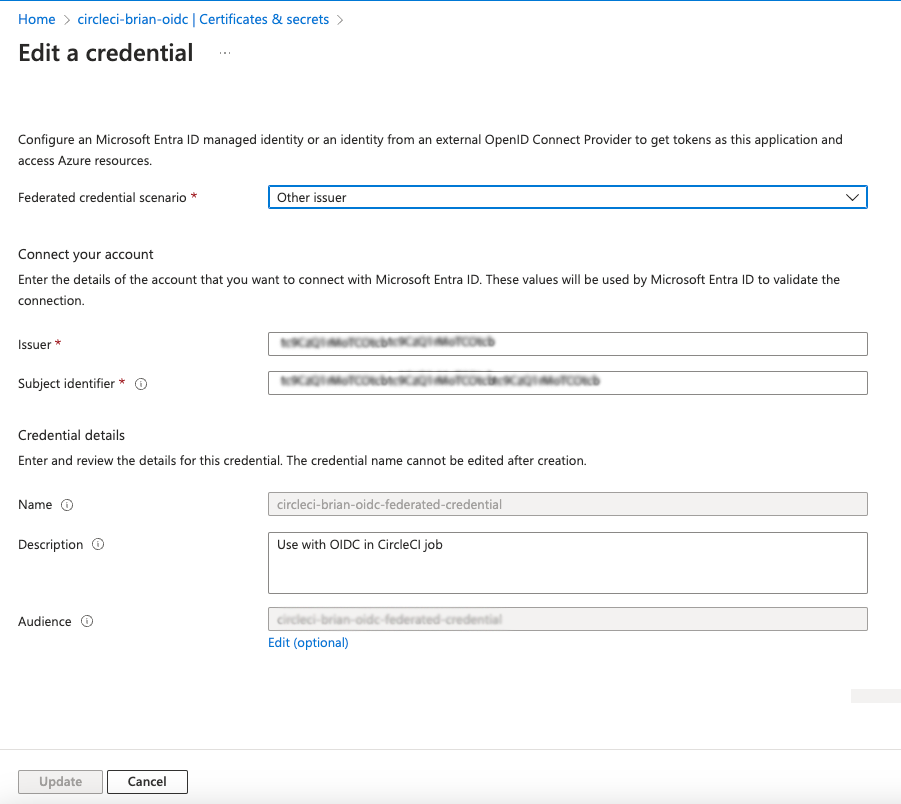Click the Subject identifier info icon
This screenshot has height=804, width=901.
click(x=140, y=383)
